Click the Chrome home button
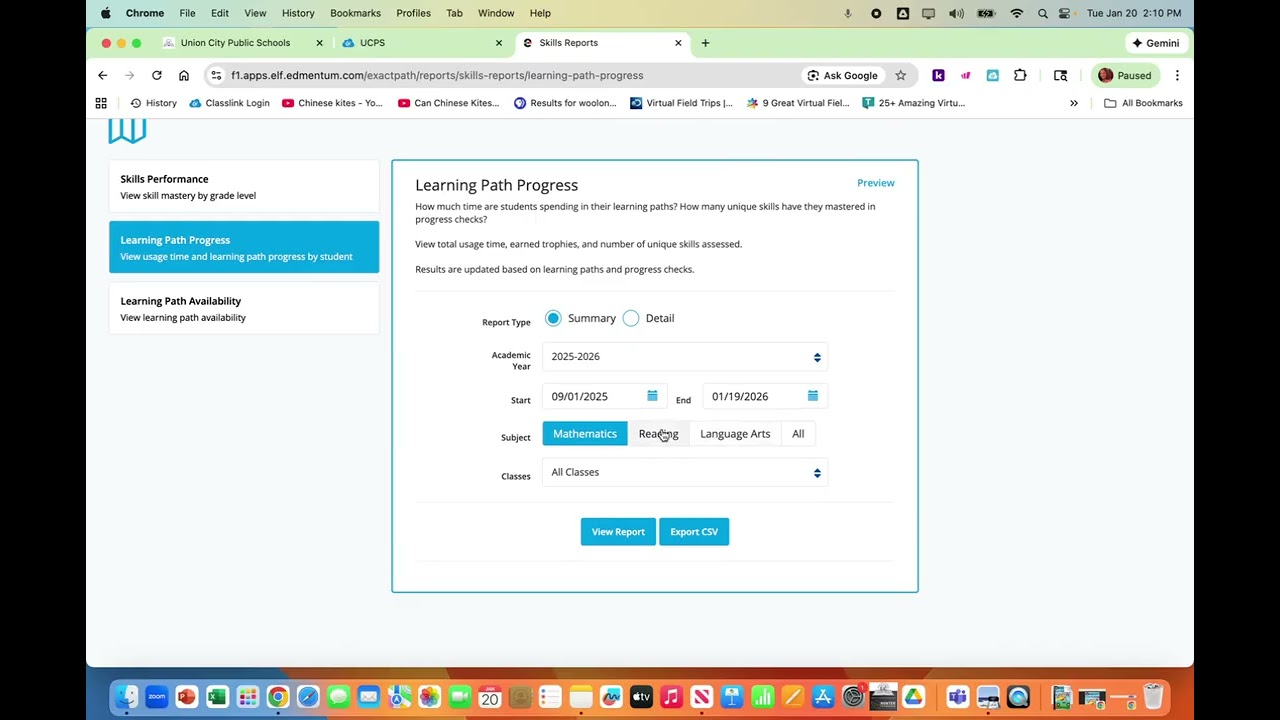 [x=183, y=75]
